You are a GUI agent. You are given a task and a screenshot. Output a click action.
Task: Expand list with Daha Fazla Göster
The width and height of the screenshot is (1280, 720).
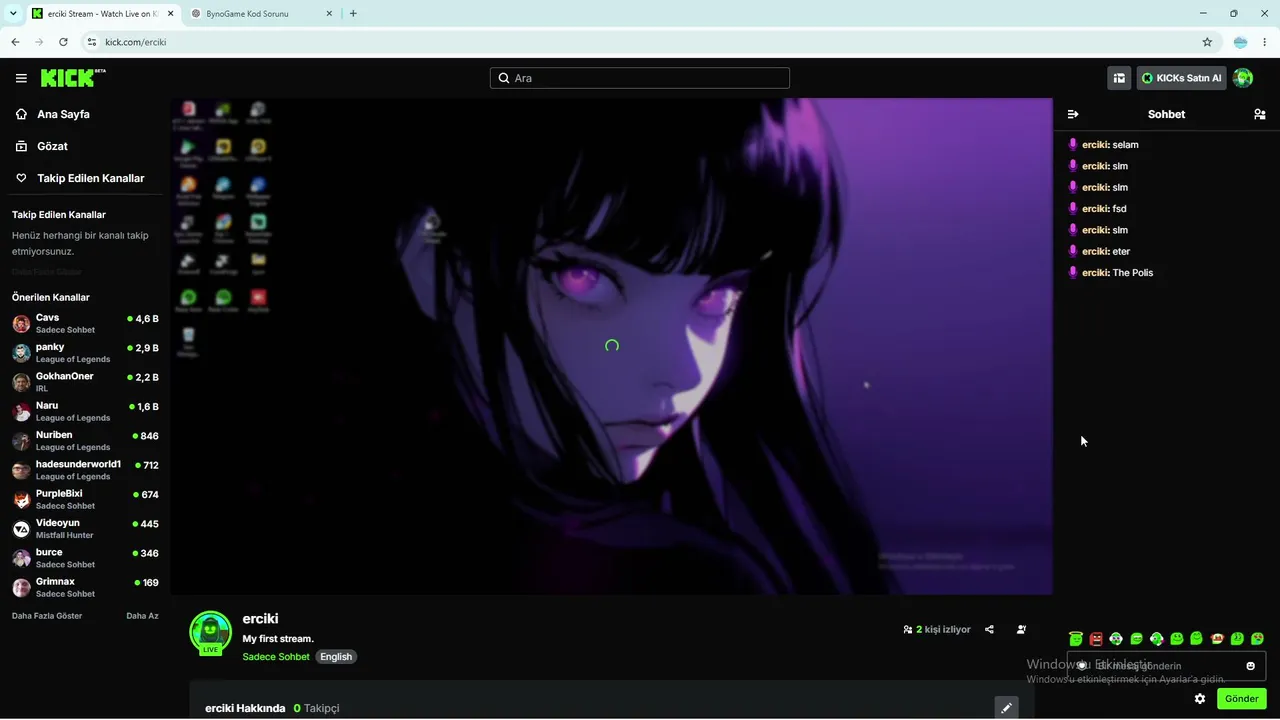(x=47, y=616)
